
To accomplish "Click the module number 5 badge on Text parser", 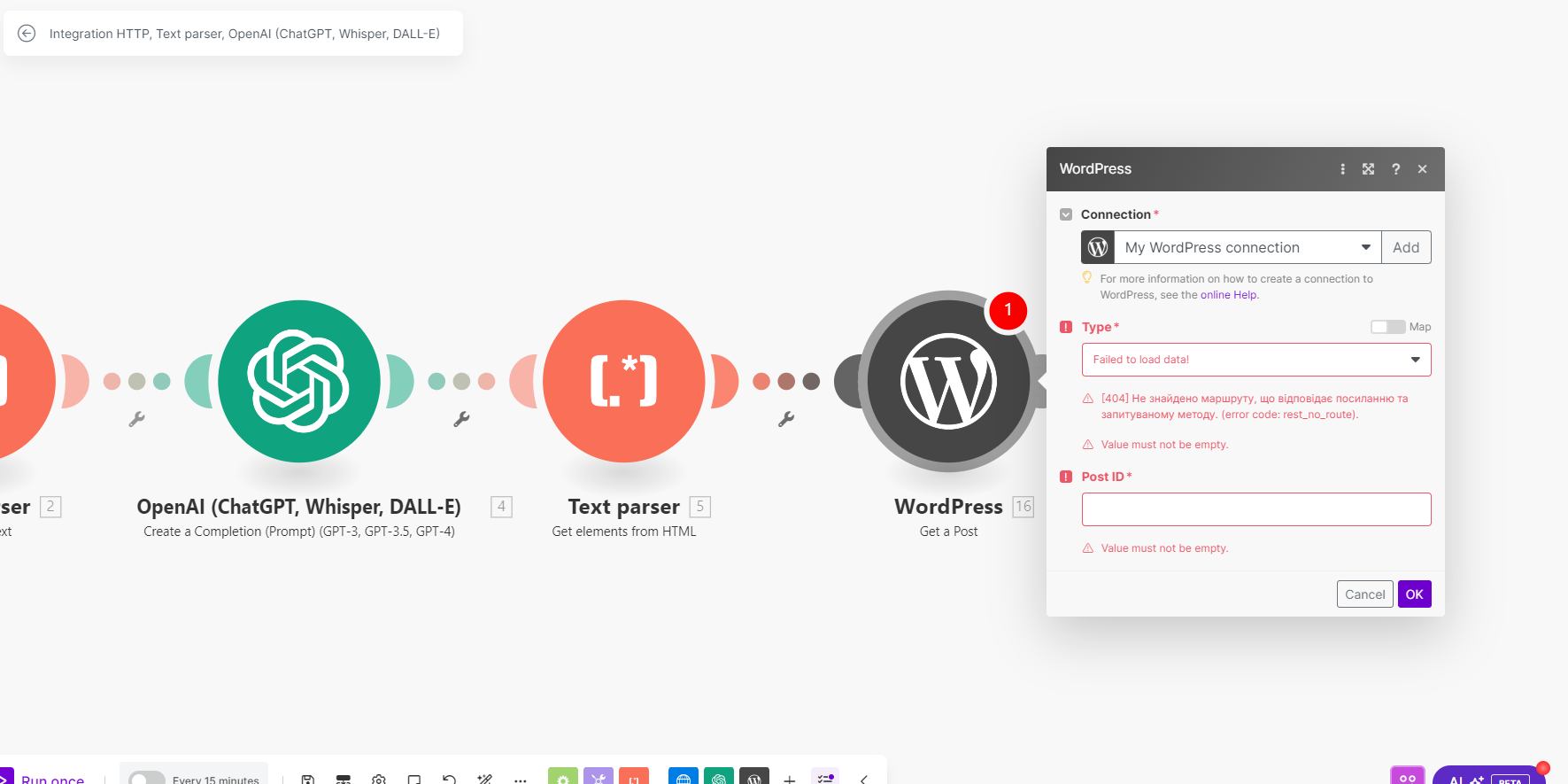I will 700,507.
